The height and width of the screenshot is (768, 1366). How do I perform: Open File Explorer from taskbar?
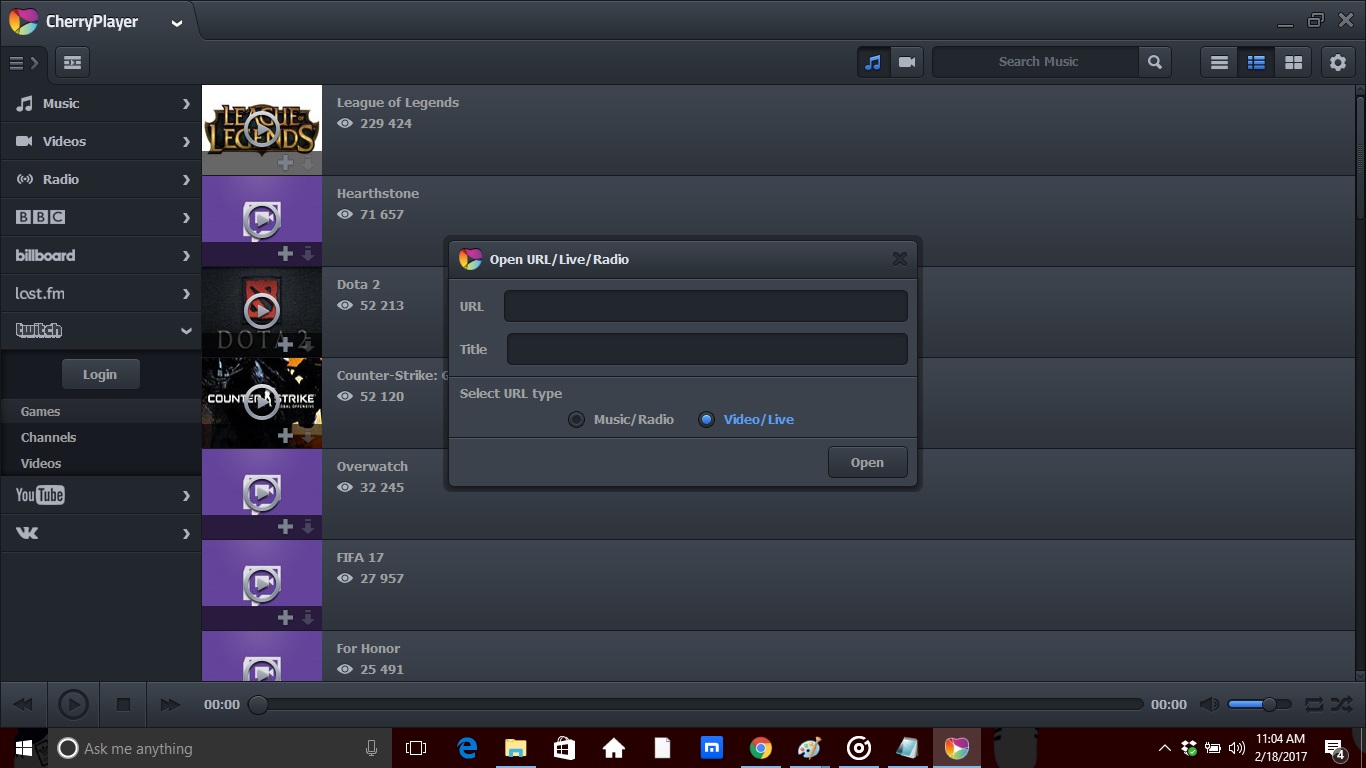pyautogui.click(x=515, y=748)
